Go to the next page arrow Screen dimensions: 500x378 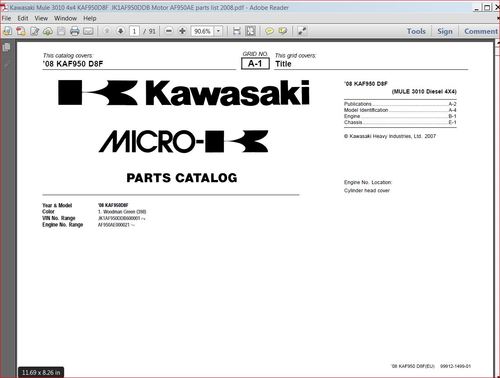click(120, 31)
